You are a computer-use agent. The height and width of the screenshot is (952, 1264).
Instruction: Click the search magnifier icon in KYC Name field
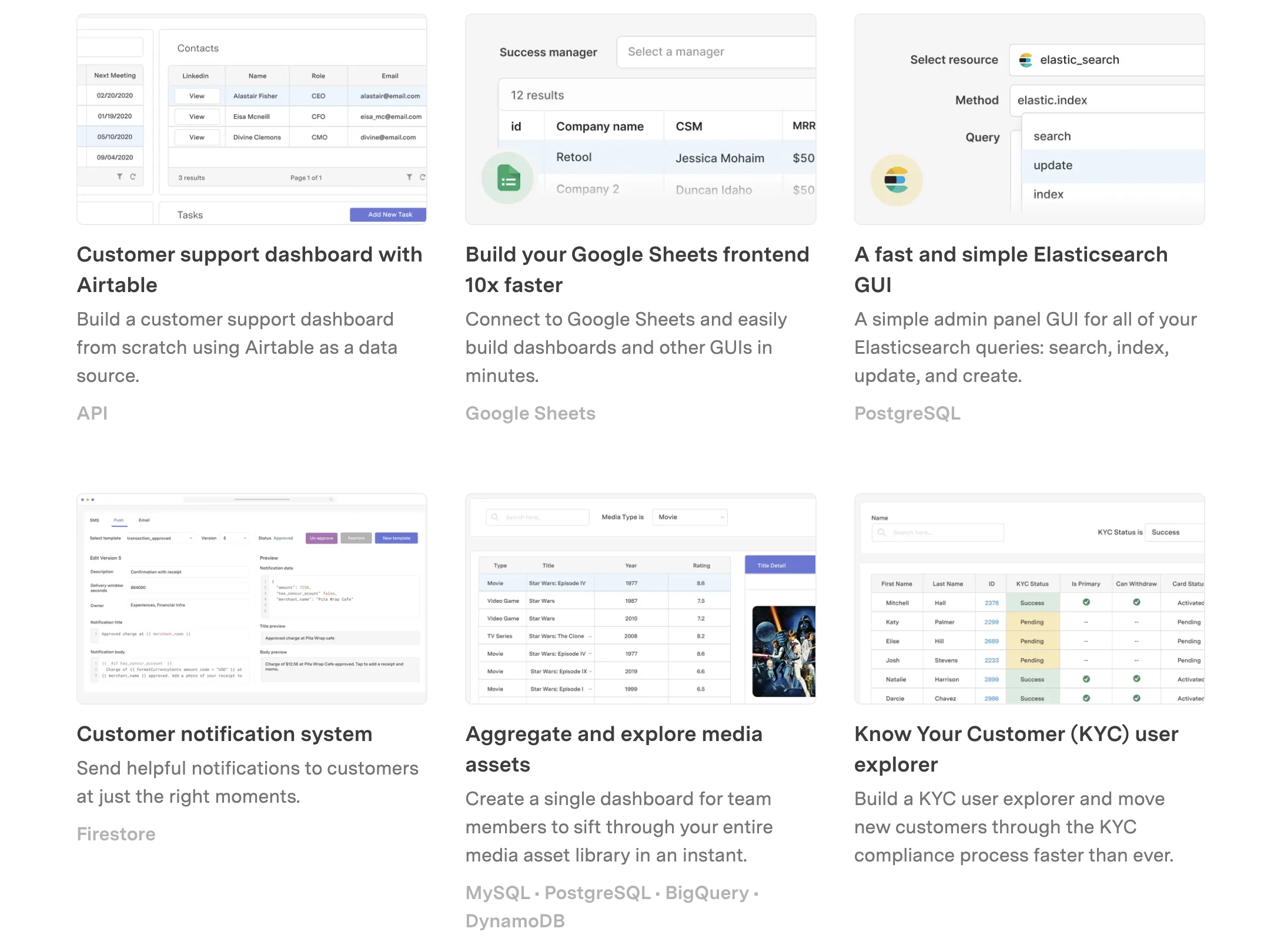(882, 532)
